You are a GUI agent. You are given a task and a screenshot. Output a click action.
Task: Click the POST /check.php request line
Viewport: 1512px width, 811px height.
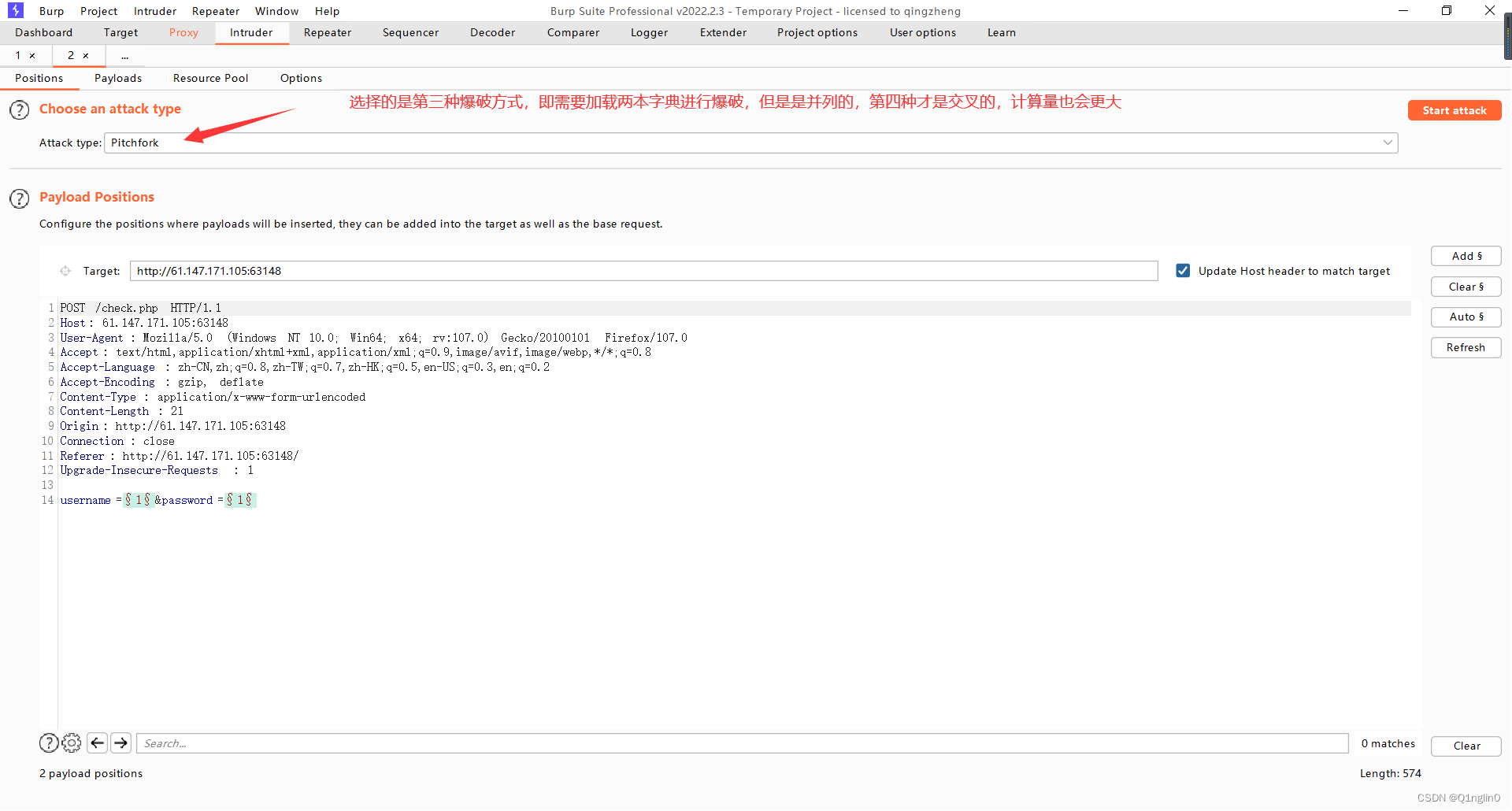[141, 308]
